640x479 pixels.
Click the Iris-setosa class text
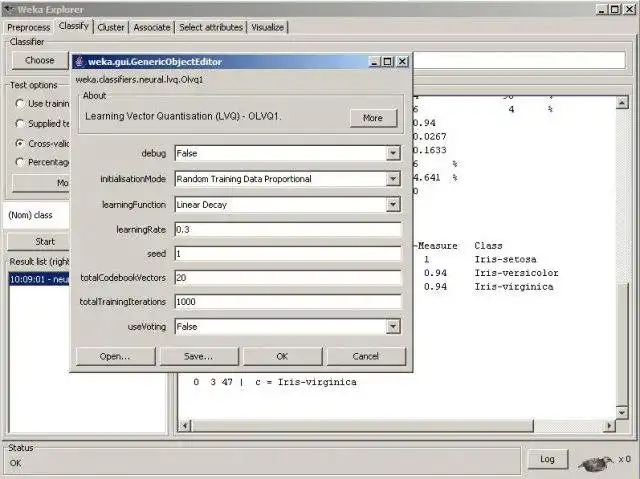coord(505,259)
